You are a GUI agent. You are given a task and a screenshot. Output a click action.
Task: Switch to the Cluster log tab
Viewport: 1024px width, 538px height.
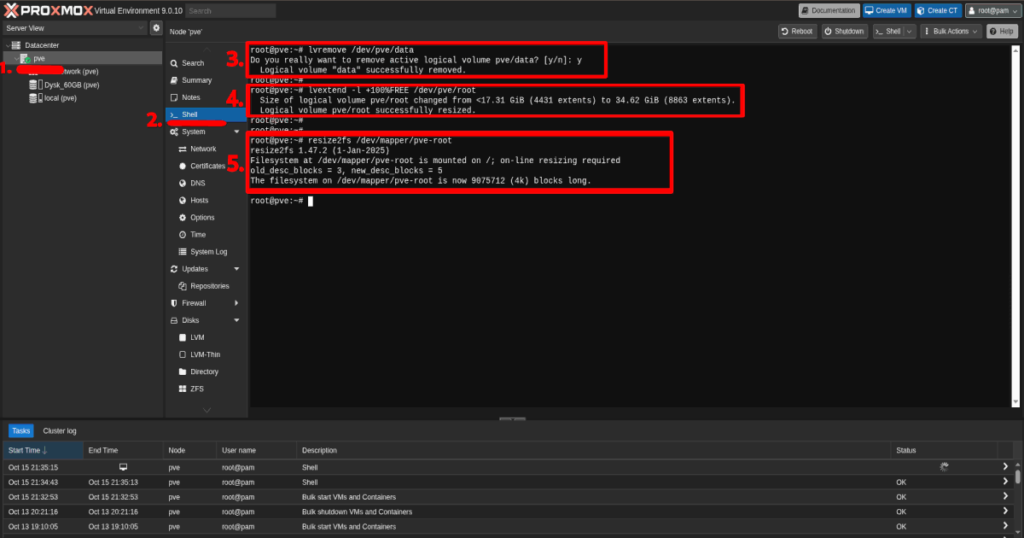pyautogui.click(x=60, y=431)
